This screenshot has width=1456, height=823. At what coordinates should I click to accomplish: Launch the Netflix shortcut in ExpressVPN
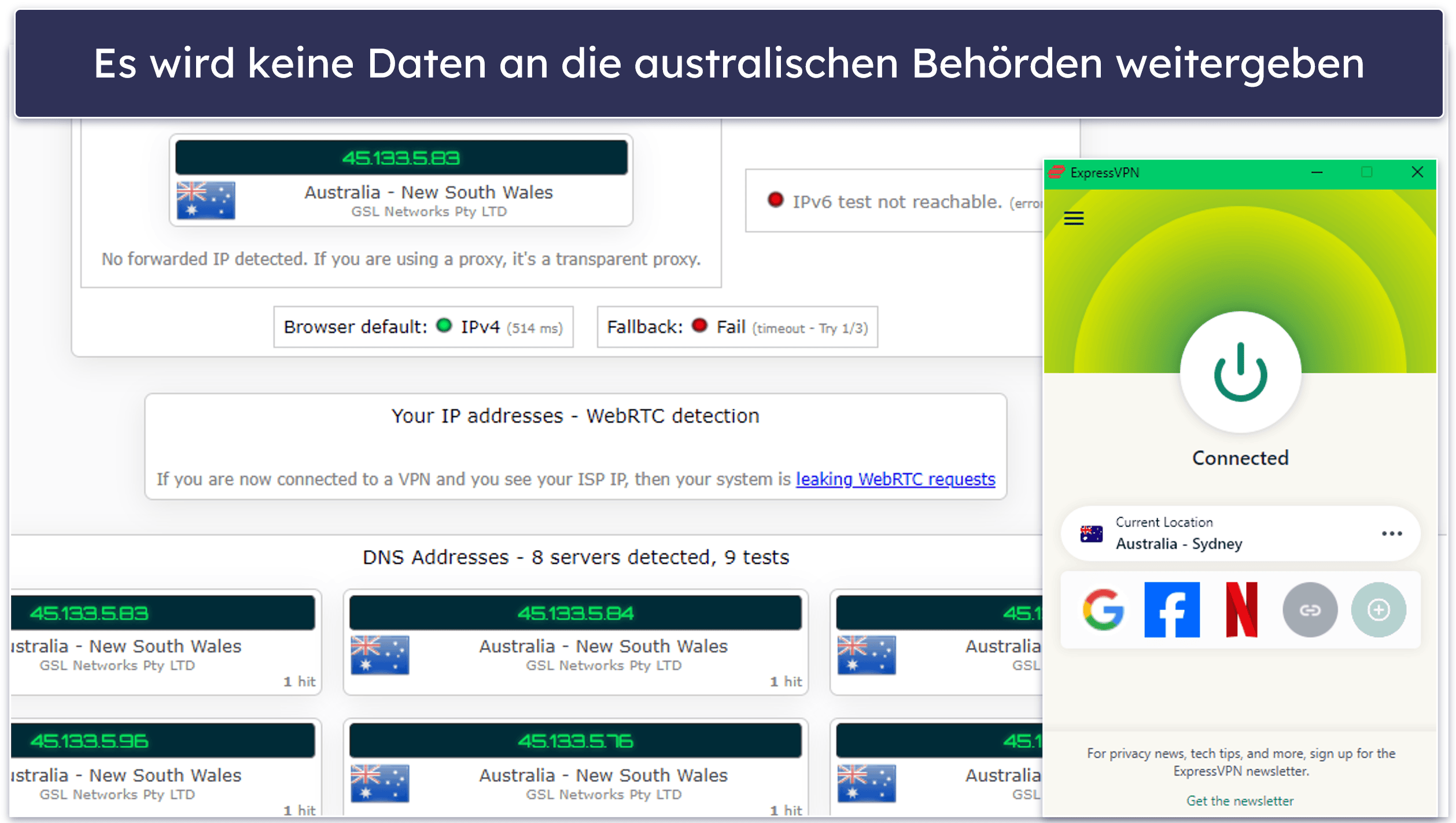click(1241, 610)
